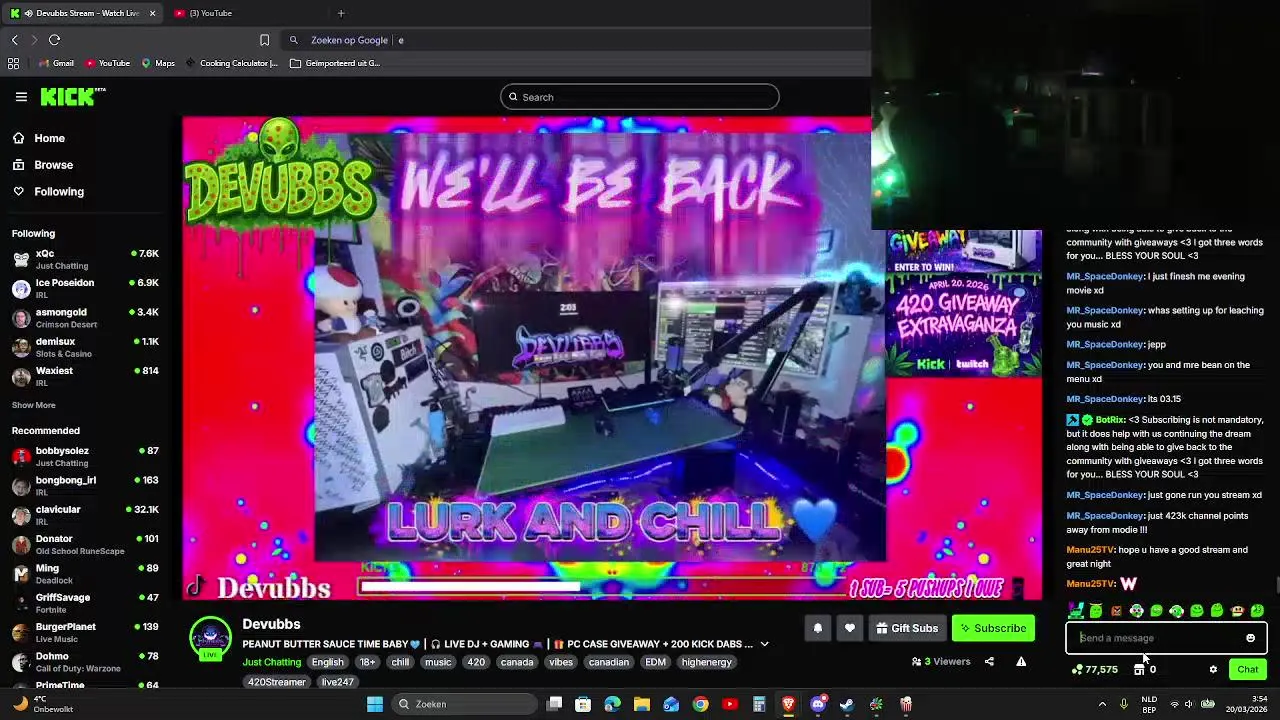
Task: Toggle the notification bell for Devubbs
Action: 817,628
